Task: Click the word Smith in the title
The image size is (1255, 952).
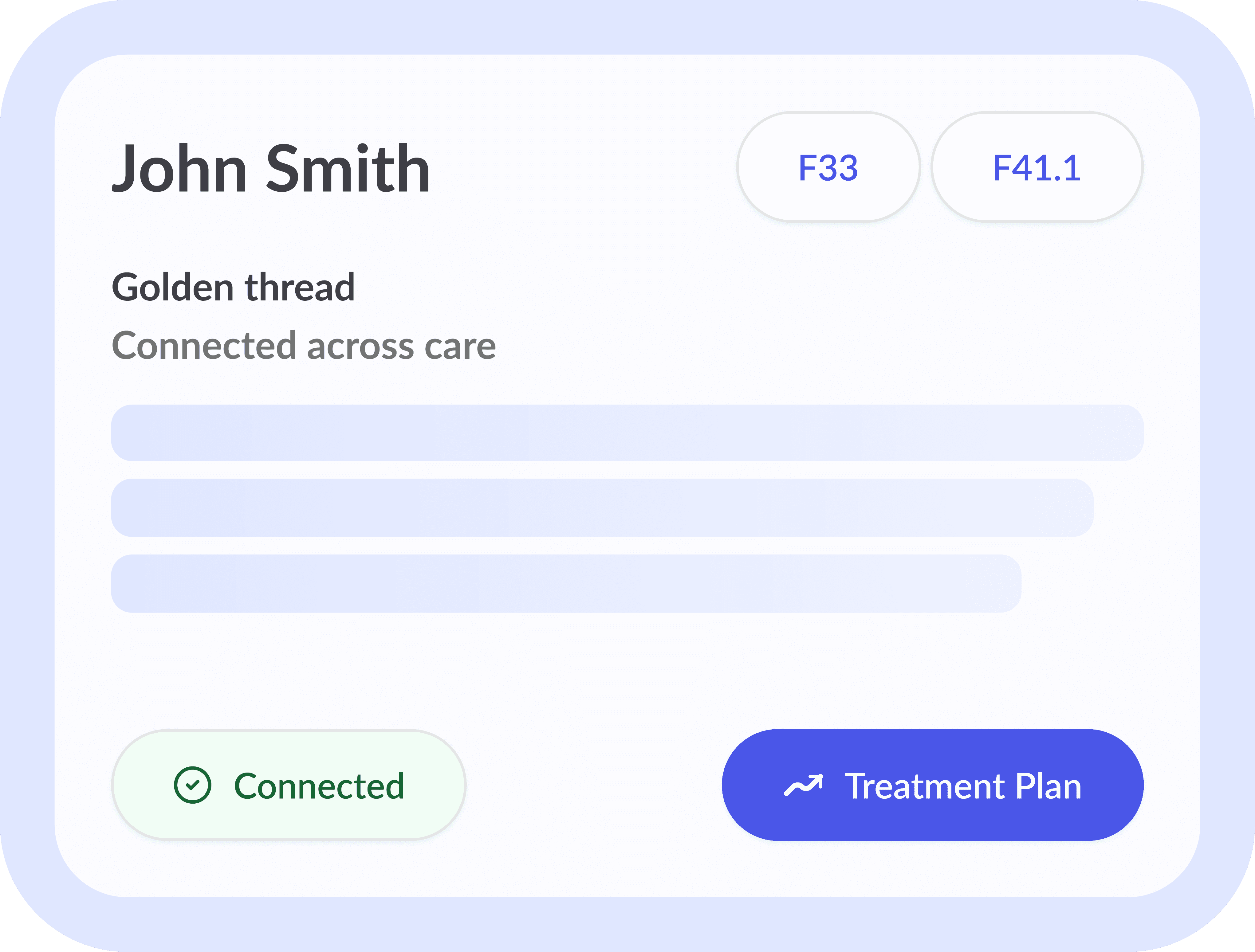Action: [x=348, y=169]
